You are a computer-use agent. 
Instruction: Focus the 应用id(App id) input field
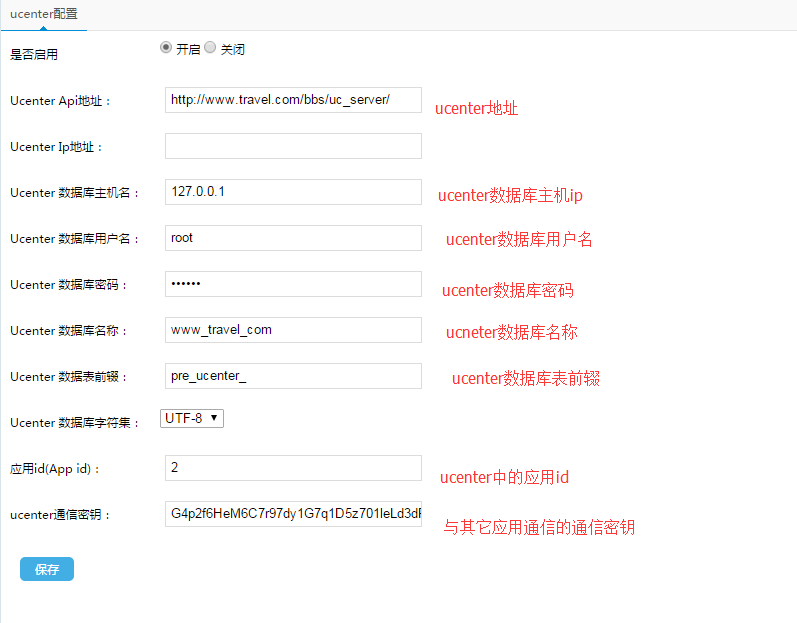point(293,468)
